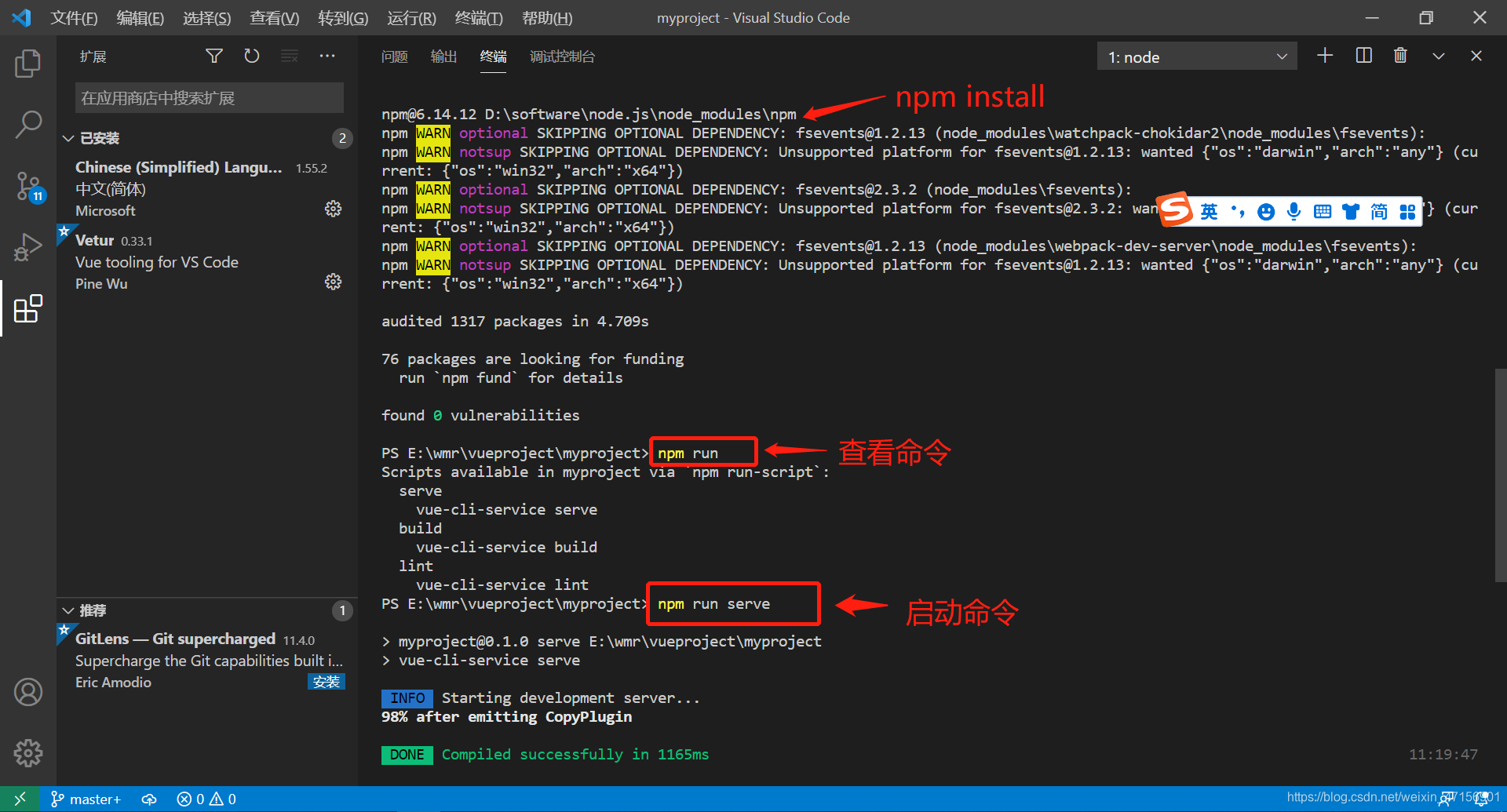This screenshot has height=812, width=1507.
Task: Open errors and warnings status item
Action: pyautogui.click(x=206, y=799)
